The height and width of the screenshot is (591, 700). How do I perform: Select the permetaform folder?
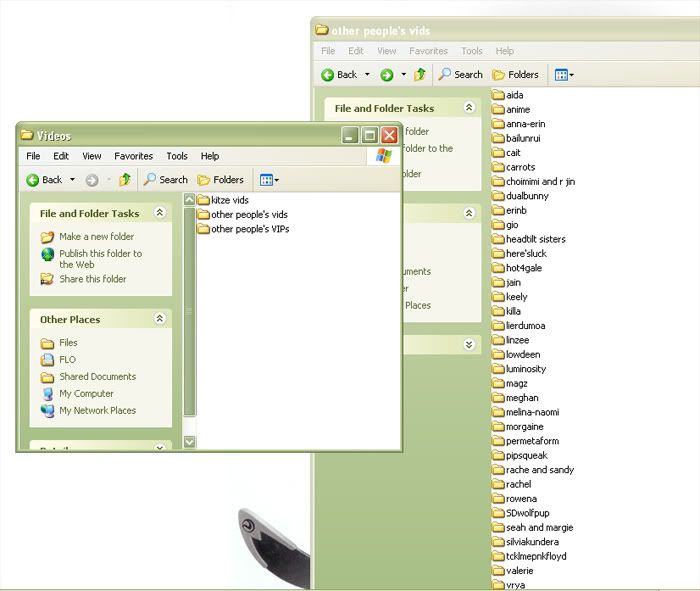525,441
